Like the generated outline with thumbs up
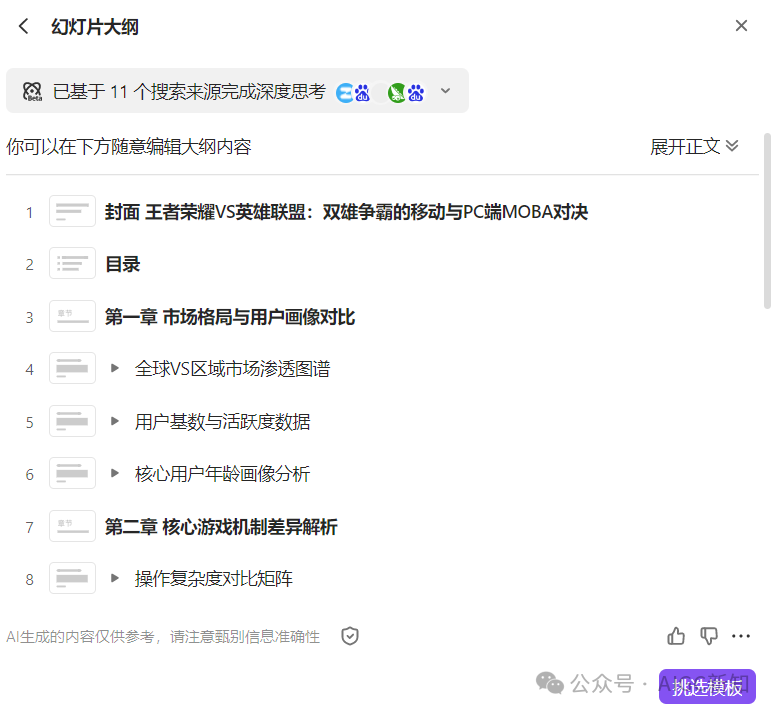This screenshot has height=714, width=774. click(676, 636)
